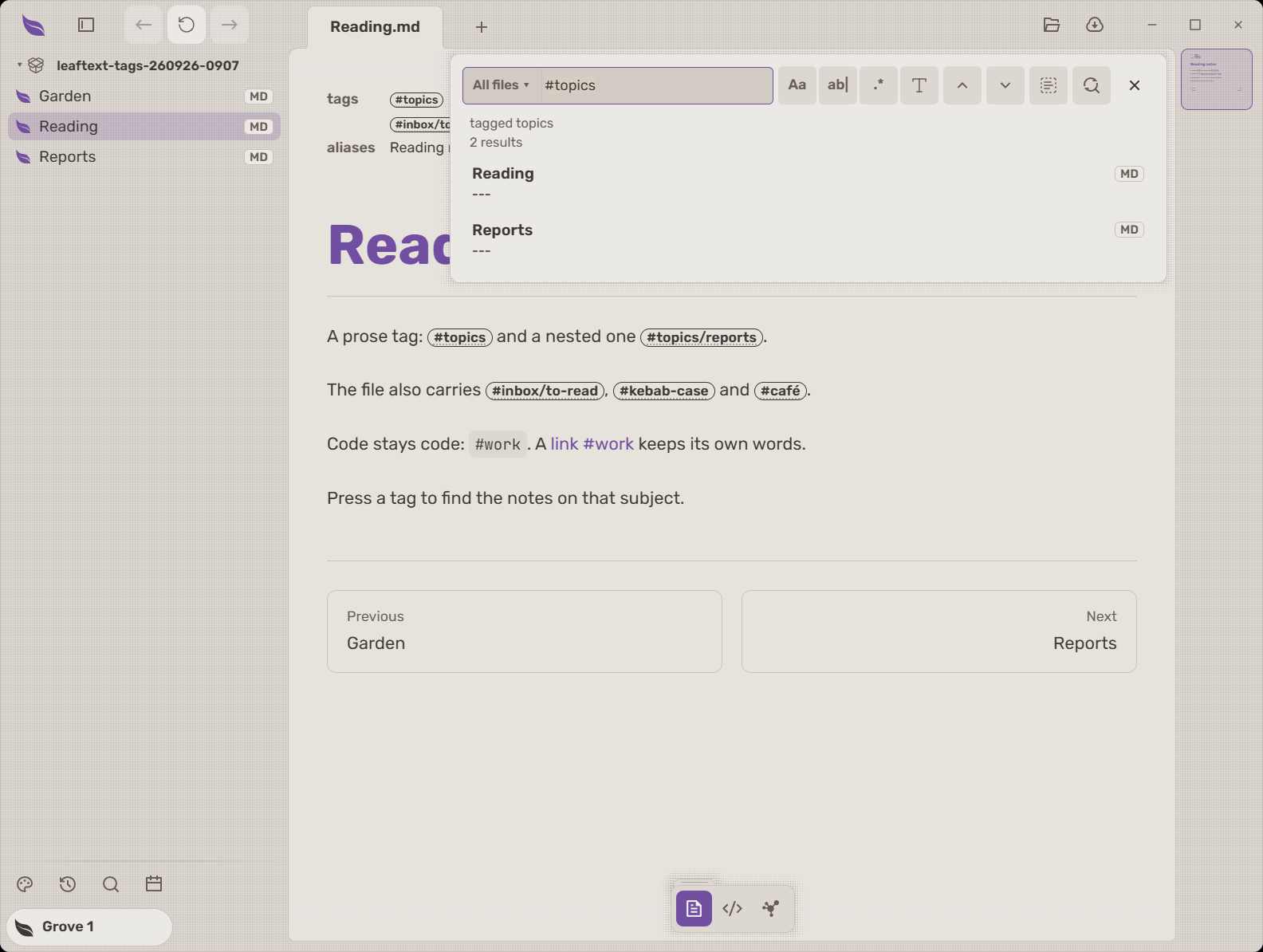Collapse the leaftext-tags-260926-0907 workspace tree
The width and height of the screenshot is (1263, 952).
(19, 65)
